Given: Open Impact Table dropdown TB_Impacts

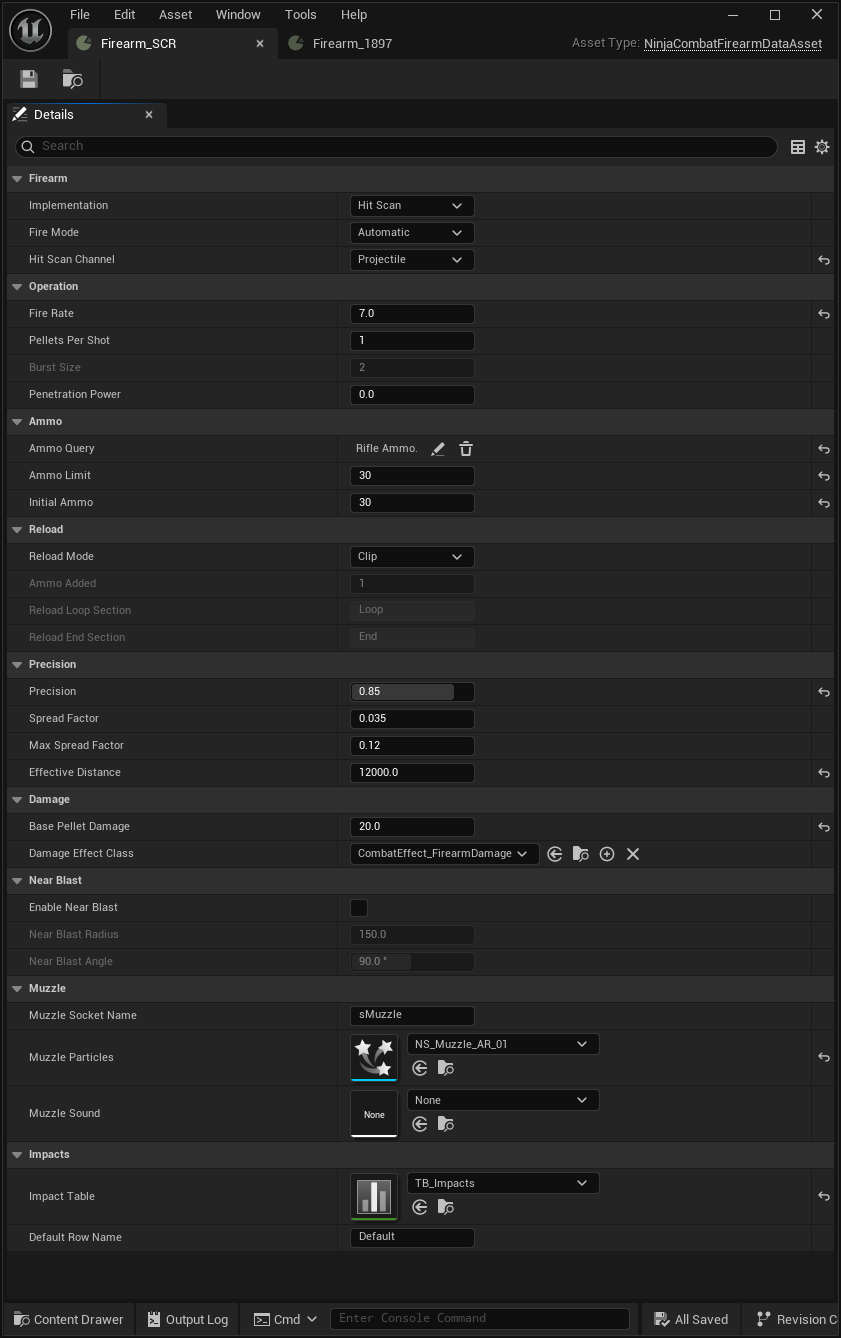Looking at the screenshot, I should [x=503, y=1183].
